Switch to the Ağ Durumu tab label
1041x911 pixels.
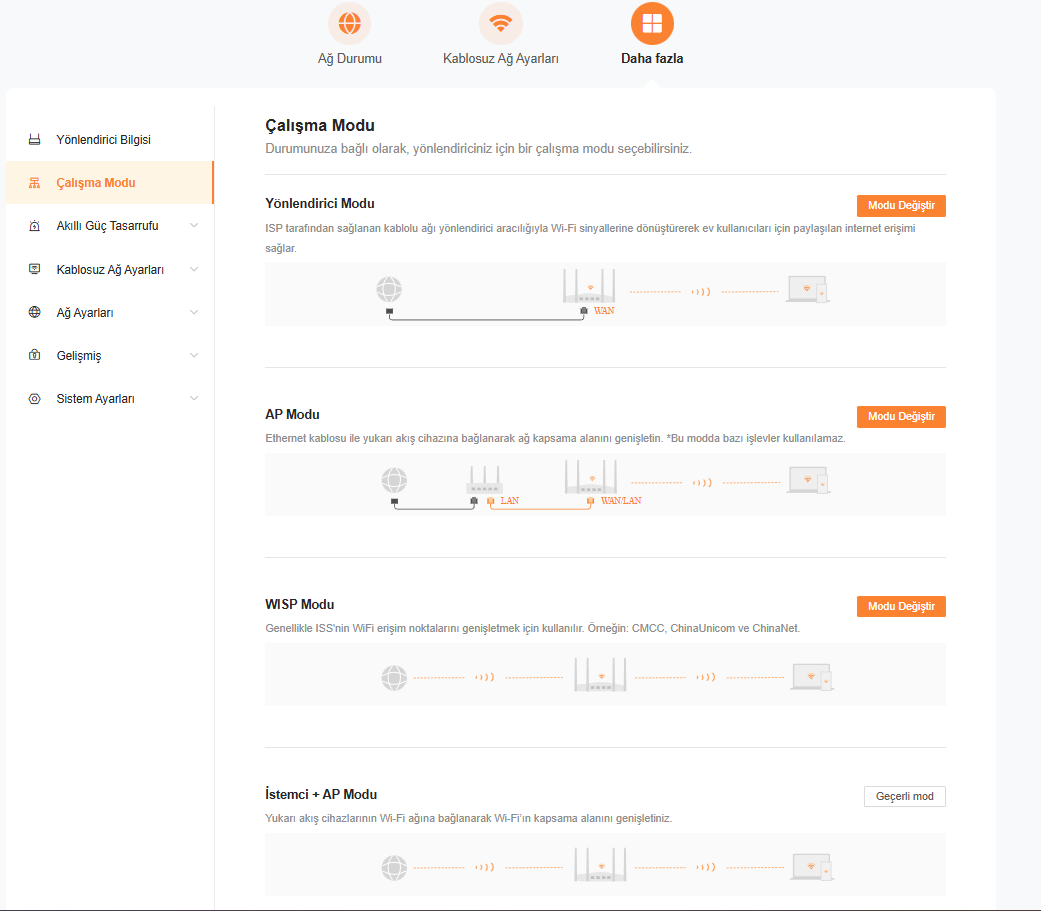tap(349, 58)
